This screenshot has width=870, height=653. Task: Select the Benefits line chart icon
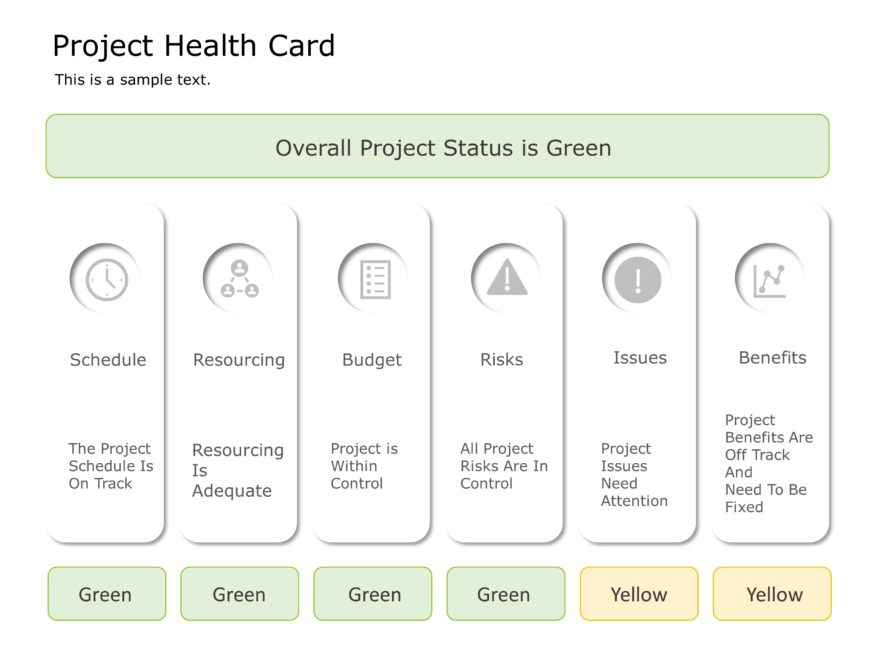(770, 279)
